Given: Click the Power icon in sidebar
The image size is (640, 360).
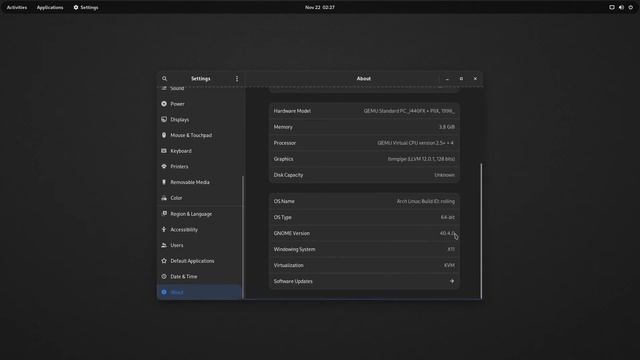Looking at the screenshot, I should [x=164, y=104].
